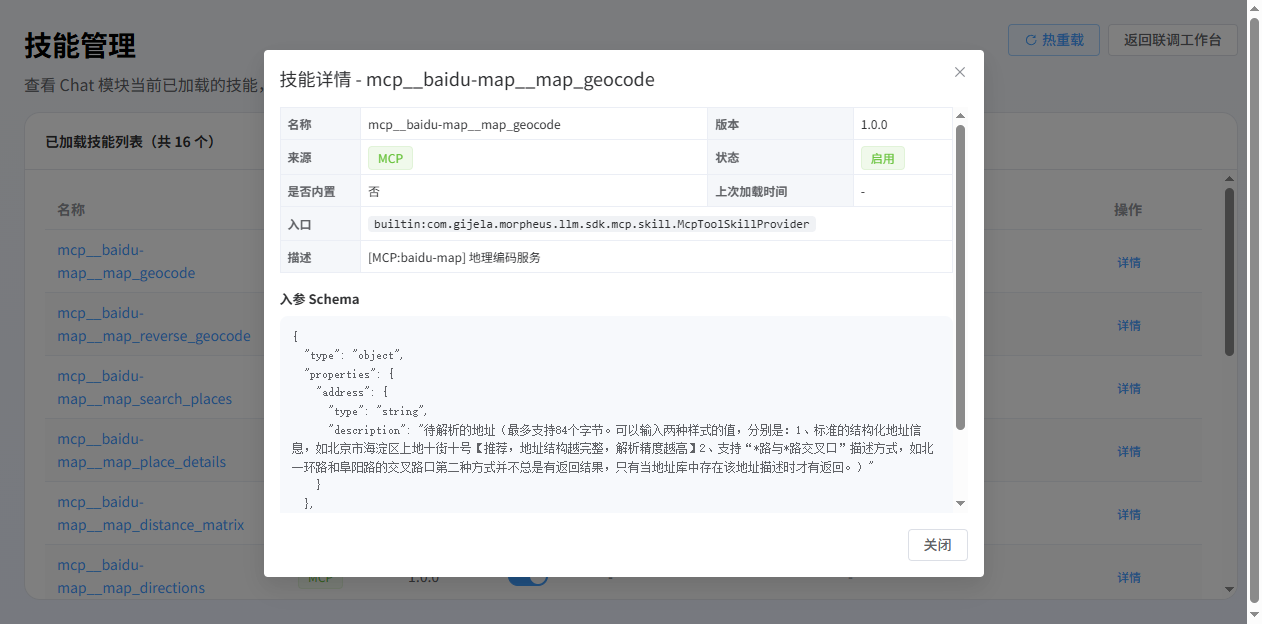Open the map_directions skill link
This screenshot has width=1262, height=624.
(x=131, y=577)
